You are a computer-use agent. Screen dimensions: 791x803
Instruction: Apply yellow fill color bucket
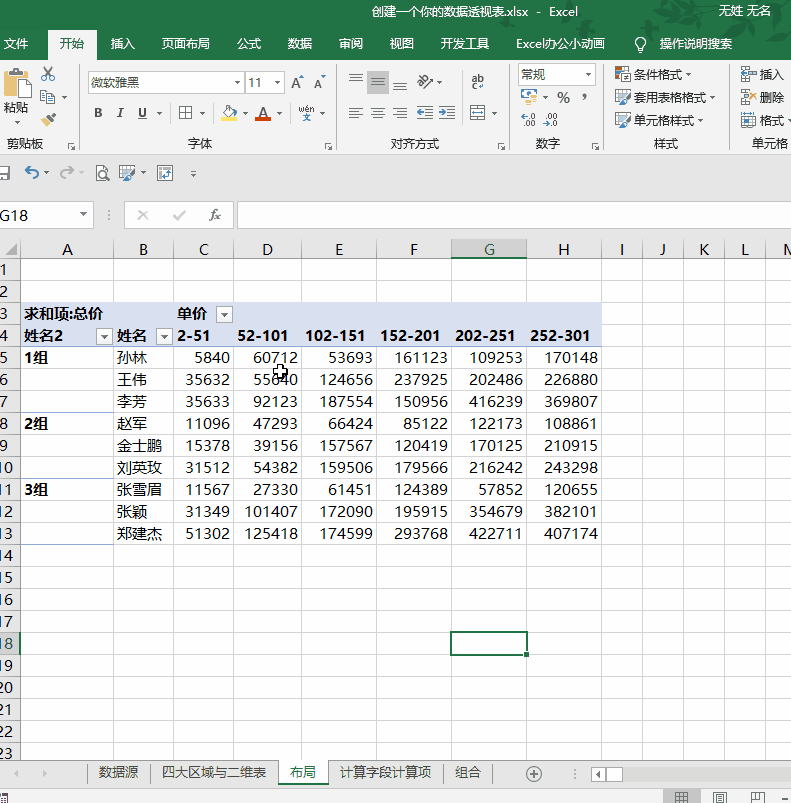229,113
